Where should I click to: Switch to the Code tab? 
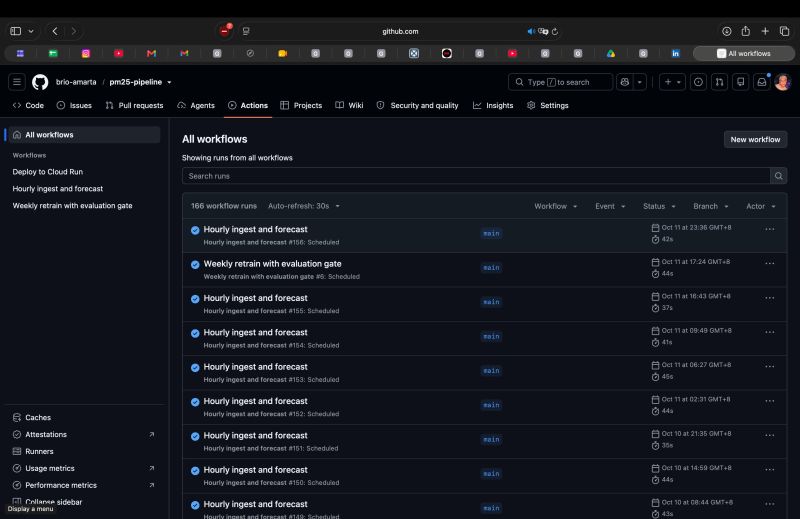click(x=29, y=105)
